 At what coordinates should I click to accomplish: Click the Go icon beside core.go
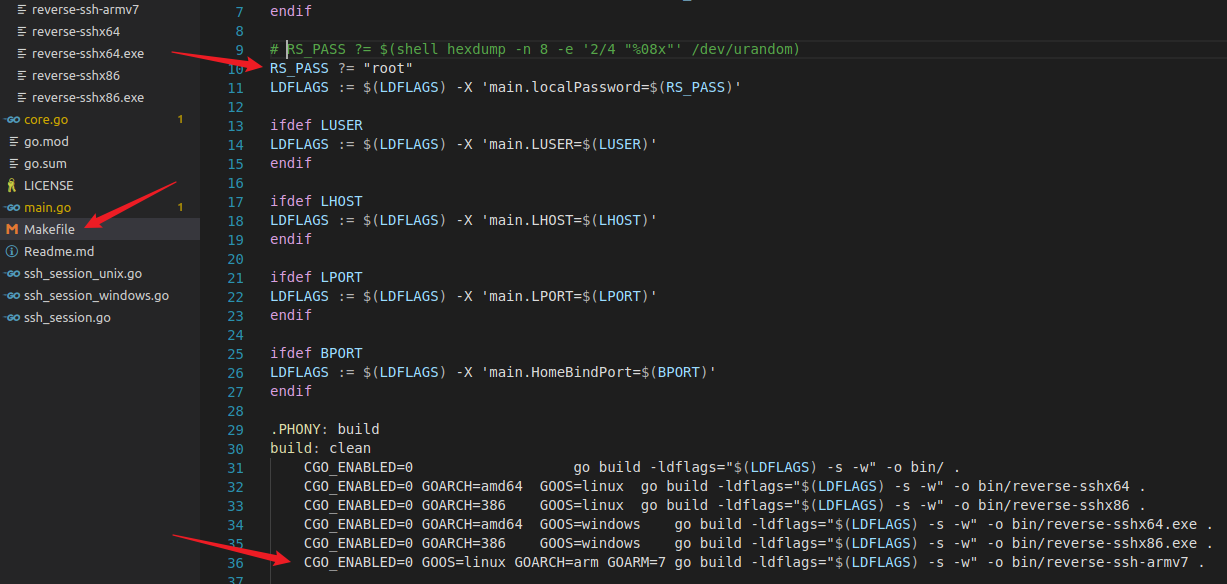[x=12, y=120]
